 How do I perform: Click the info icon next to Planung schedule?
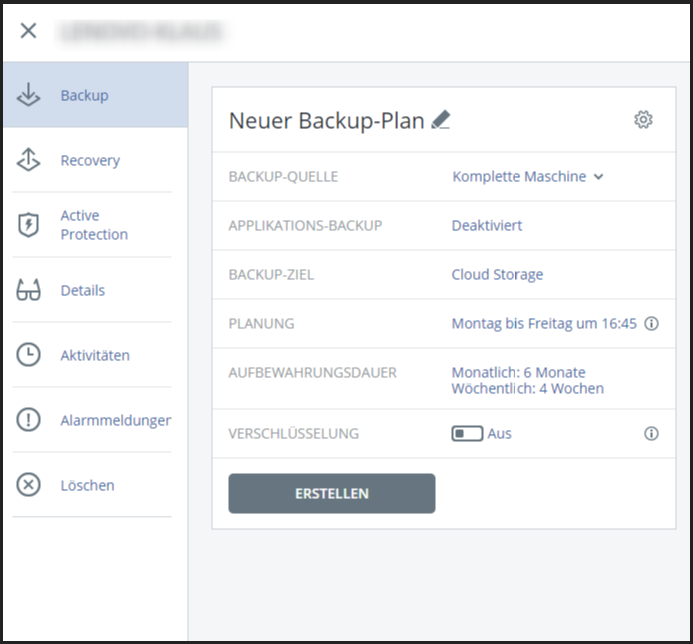651,324
